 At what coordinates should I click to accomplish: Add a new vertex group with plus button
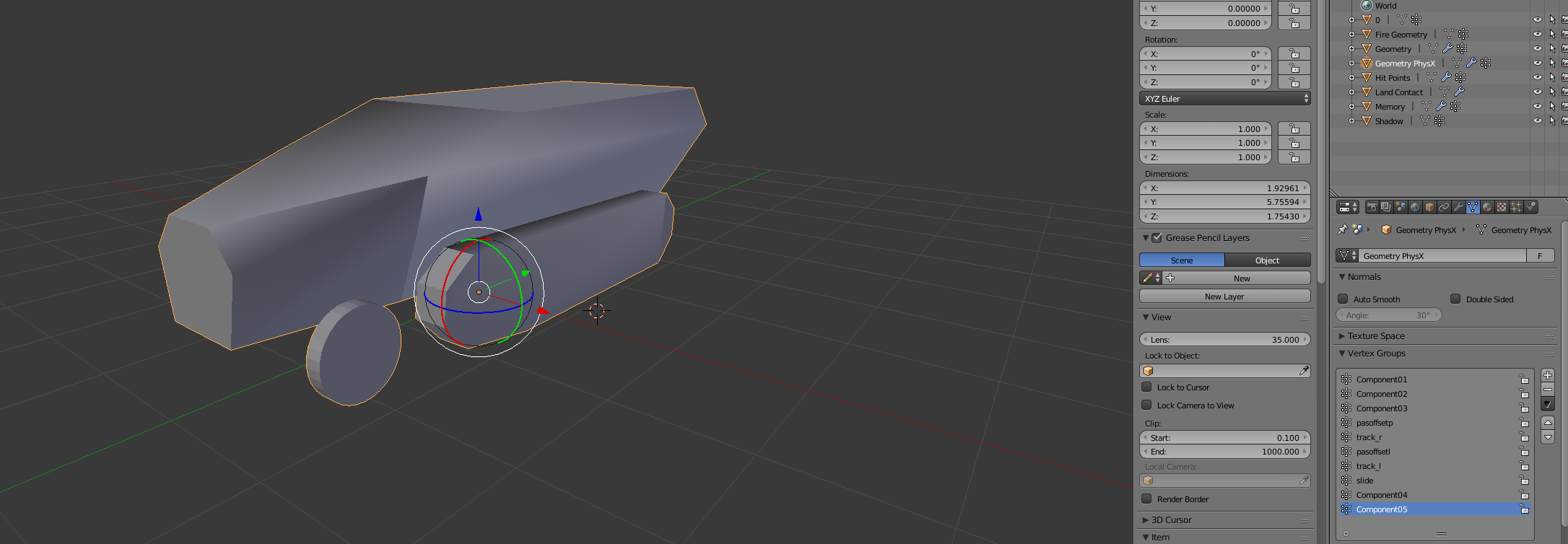coord(1548,375)
